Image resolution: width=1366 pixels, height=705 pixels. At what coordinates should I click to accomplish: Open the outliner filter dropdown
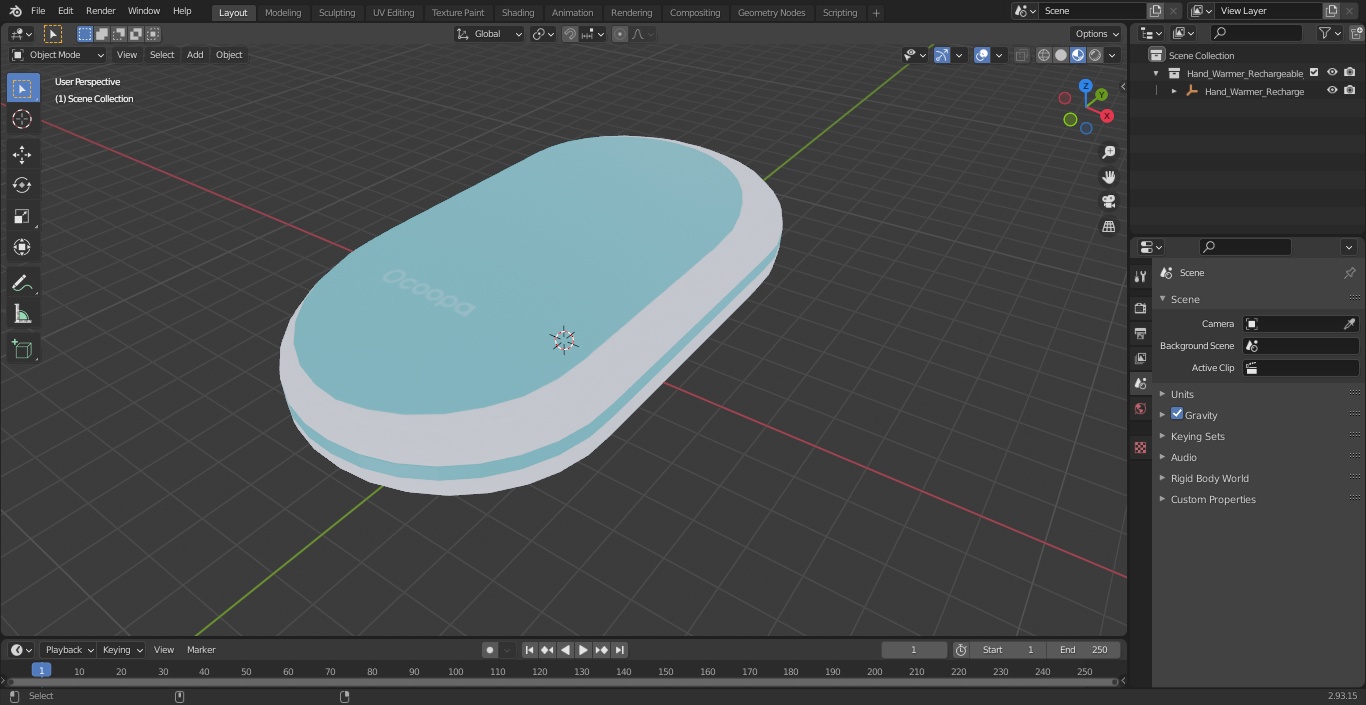1329,33
